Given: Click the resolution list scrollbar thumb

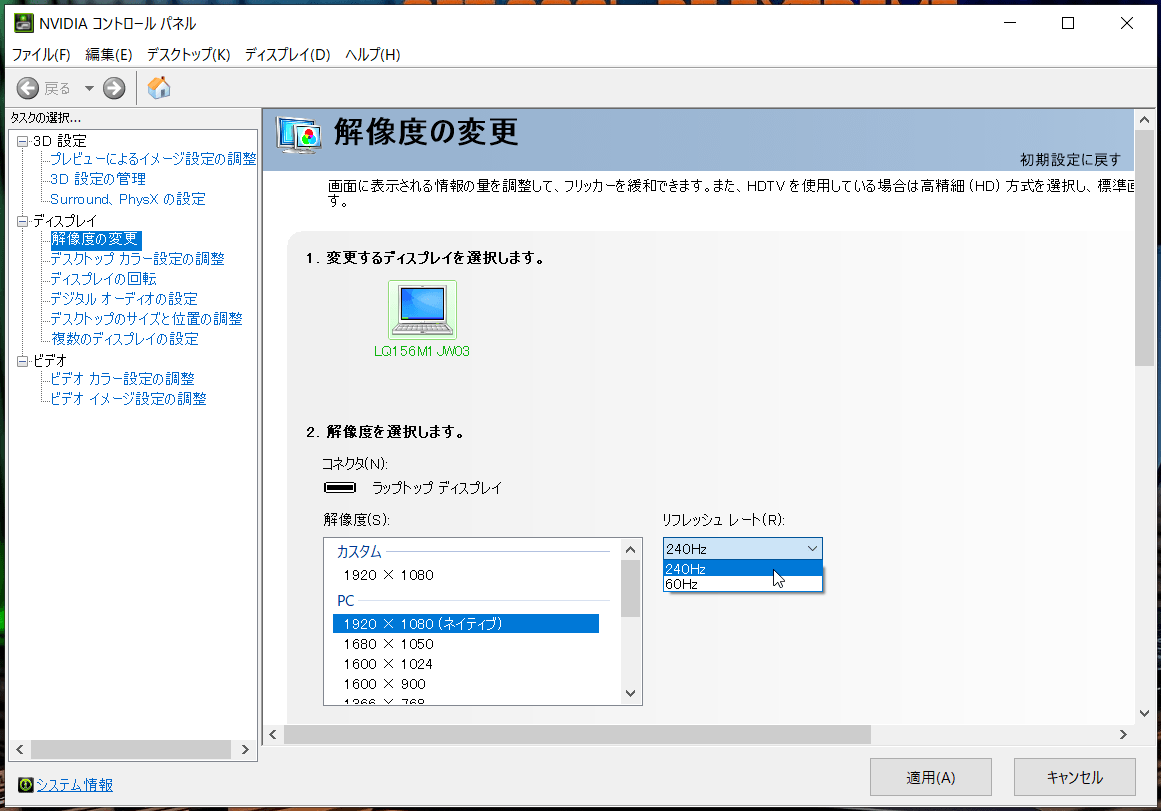Looking at the screenshot, I should pyautogui.click(x=630, y=589).
